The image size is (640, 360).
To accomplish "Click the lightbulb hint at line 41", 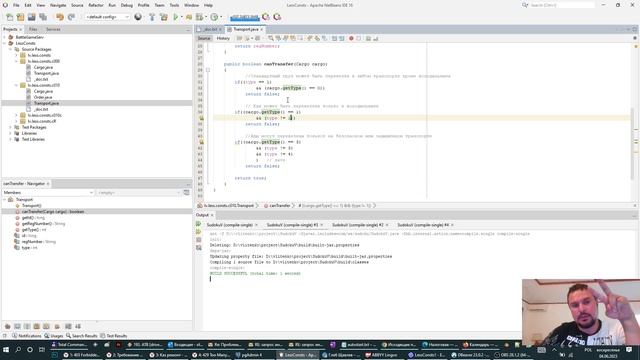I will pos(201,142).
